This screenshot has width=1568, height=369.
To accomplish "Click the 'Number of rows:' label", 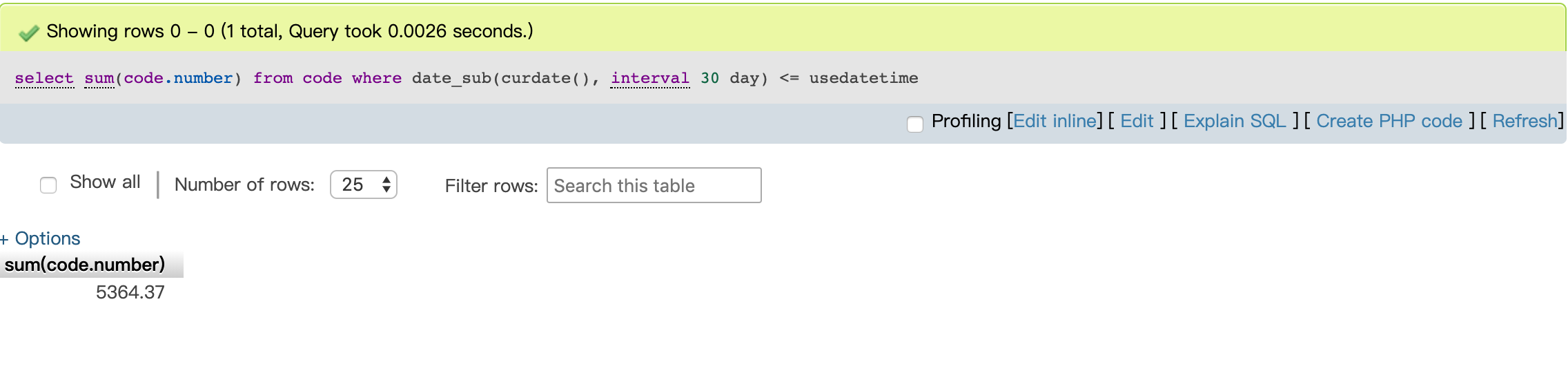I will click(x=244, y=184).
